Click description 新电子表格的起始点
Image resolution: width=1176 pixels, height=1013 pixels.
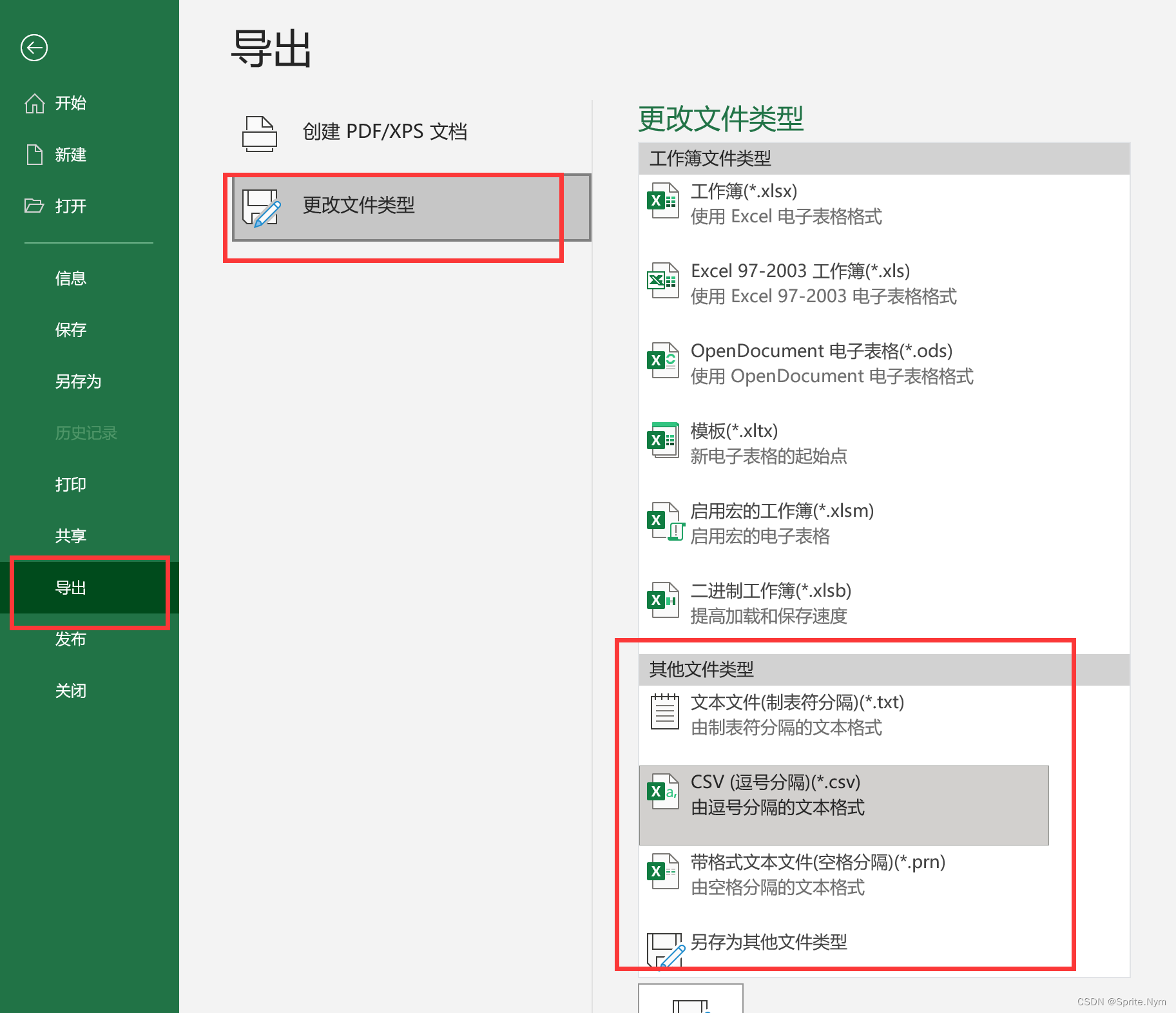(x=769, y=456)
